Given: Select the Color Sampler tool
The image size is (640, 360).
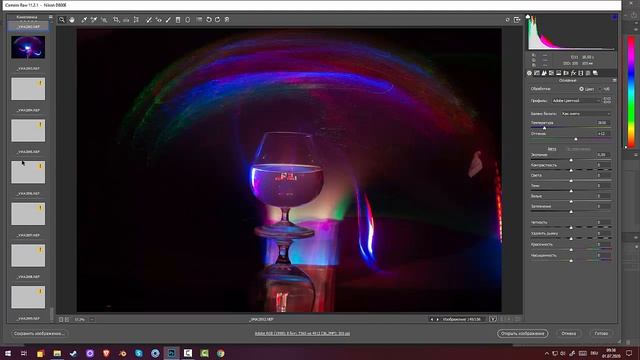Looking at the screenshot, I should pyautogui.click(x=94, y=20).
